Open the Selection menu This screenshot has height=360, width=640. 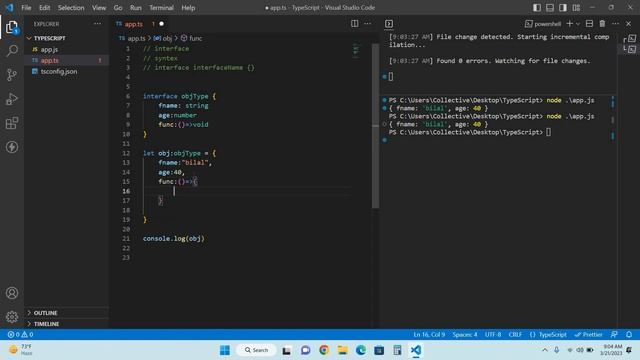tap(71, 8)
